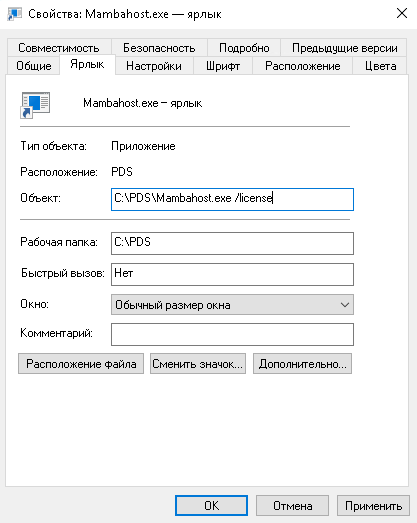Select the Предыдущие версии tab

(345, 48)
